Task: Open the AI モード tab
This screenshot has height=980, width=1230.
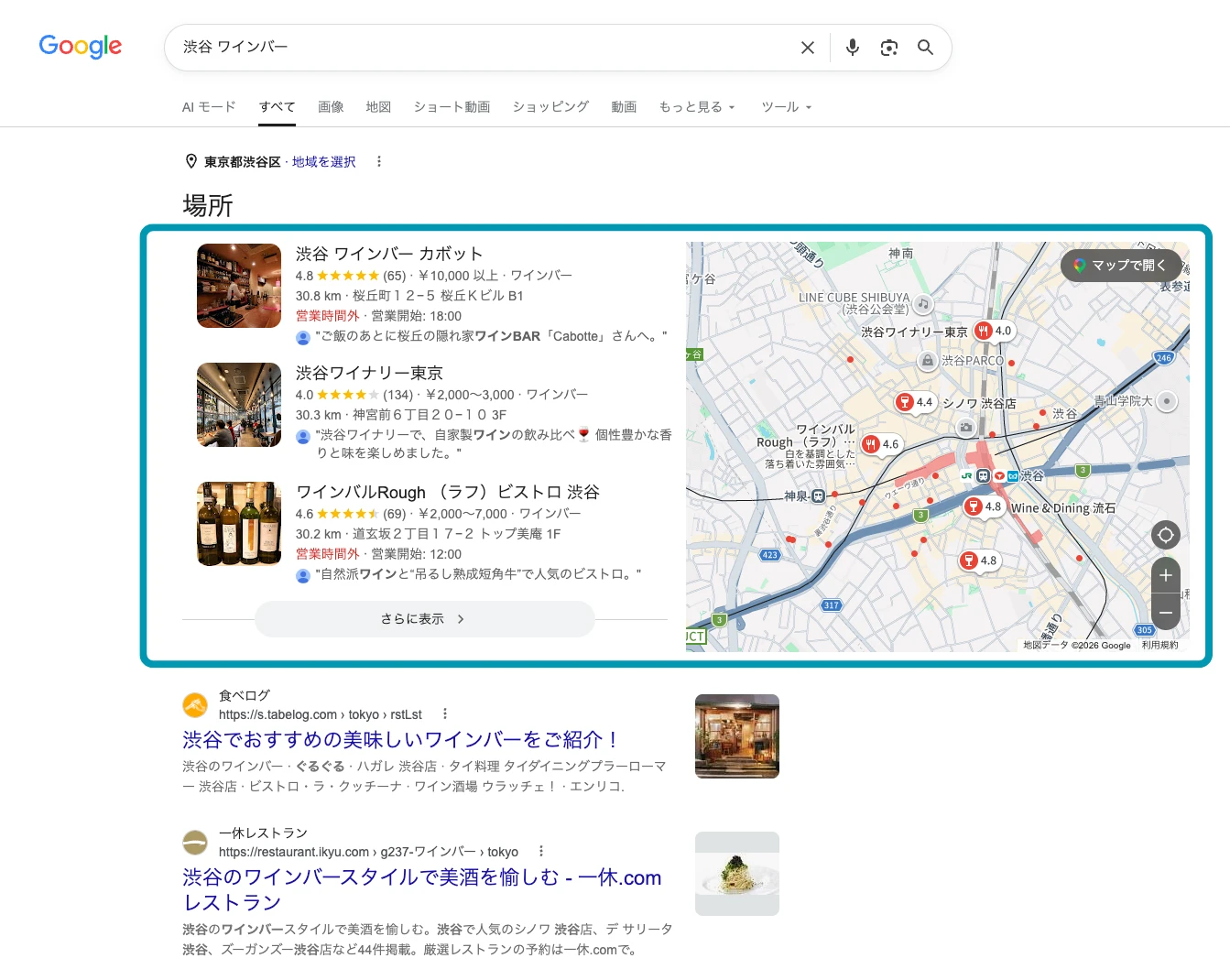Action: [x=209, y=107]
